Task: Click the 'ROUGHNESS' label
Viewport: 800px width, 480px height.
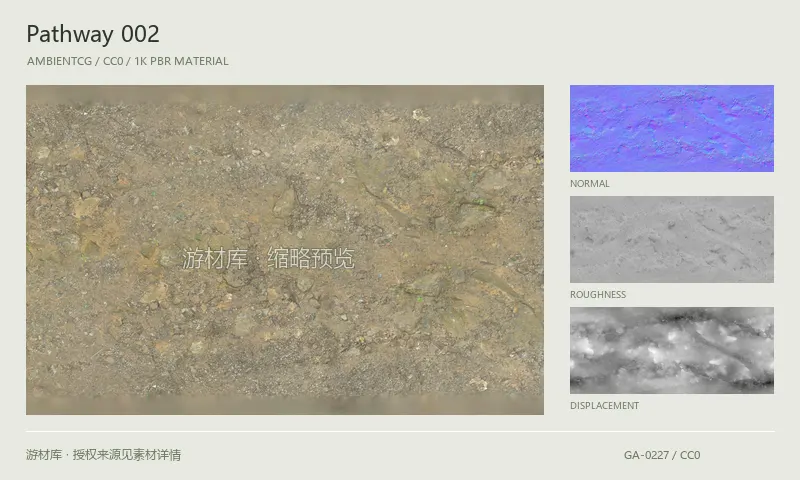Action: 598,295
